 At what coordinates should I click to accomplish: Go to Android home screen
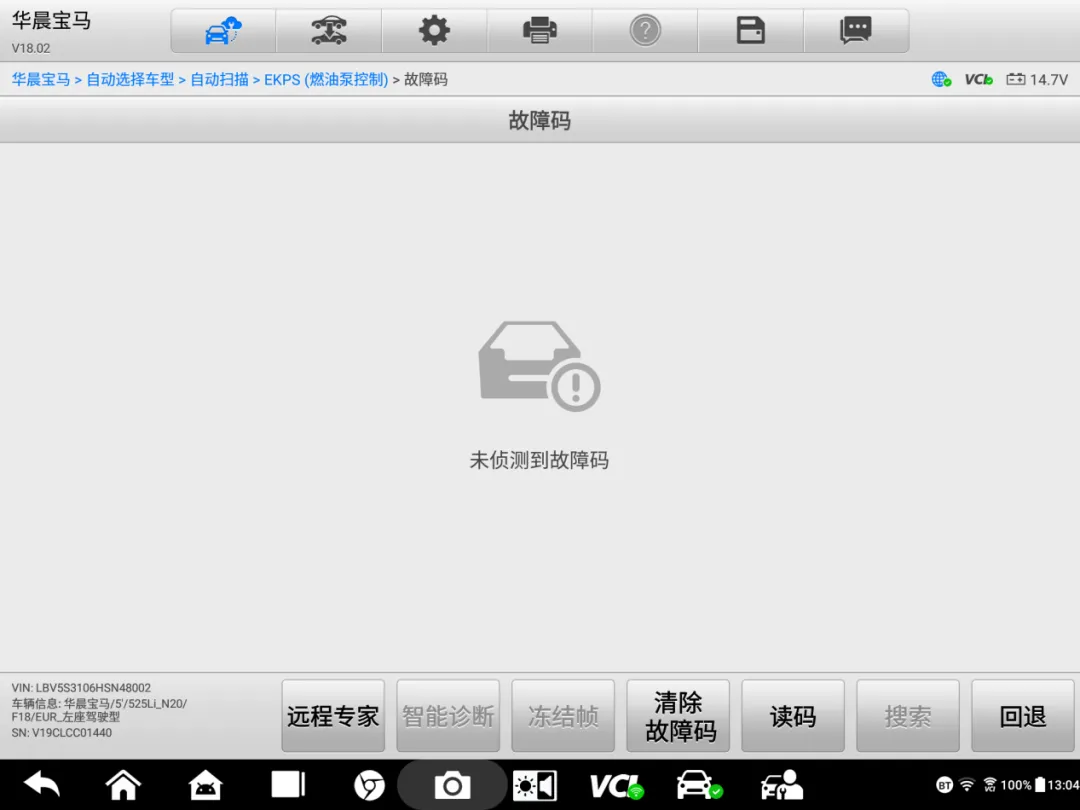pos(123,785)
